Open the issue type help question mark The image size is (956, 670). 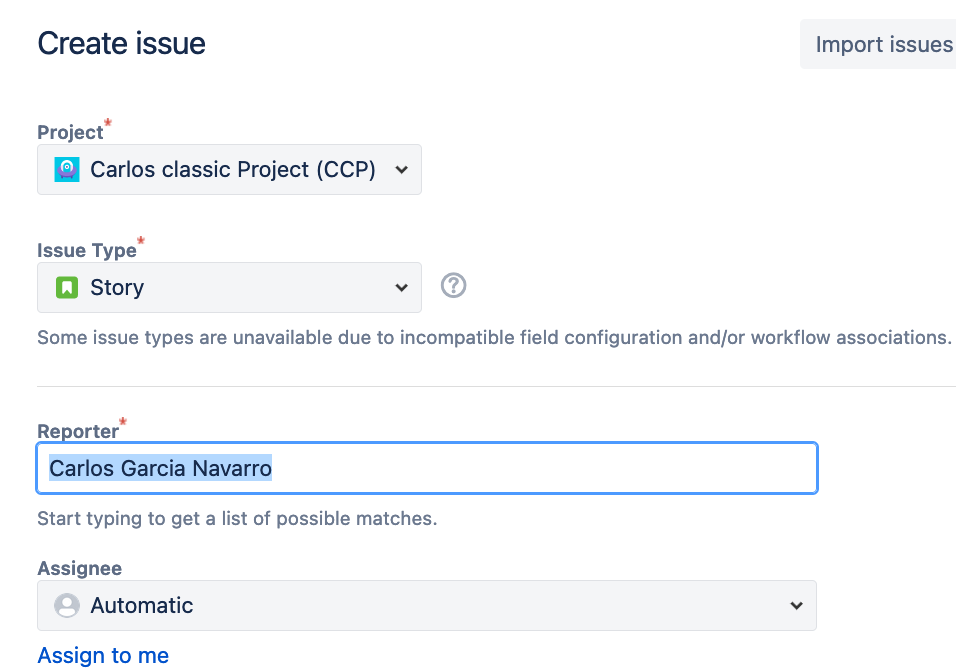[454, 286]
